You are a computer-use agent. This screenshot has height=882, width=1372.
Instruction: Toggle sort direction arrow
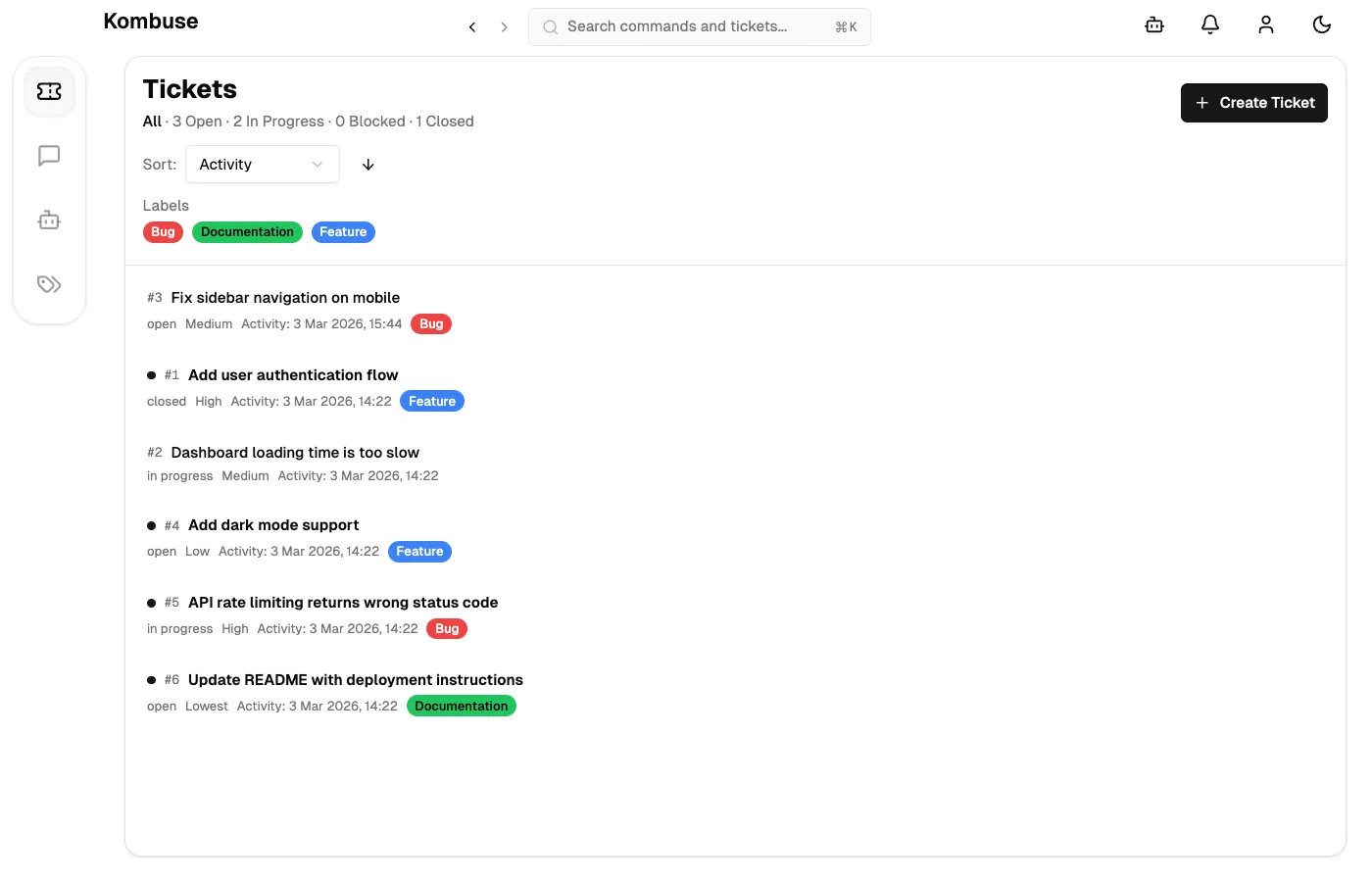368,165
